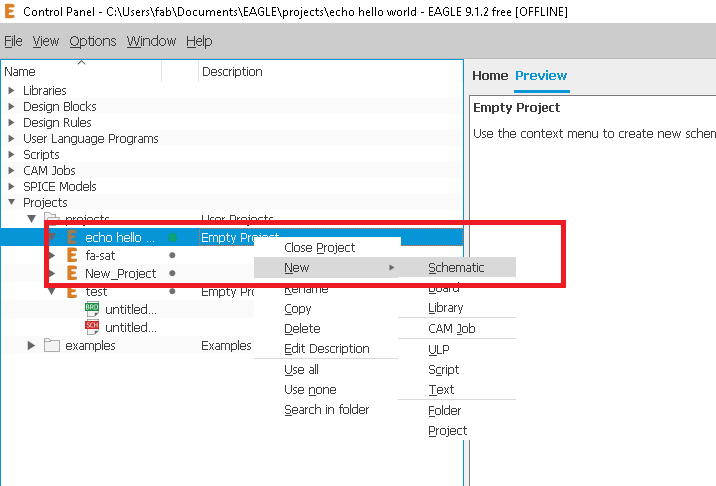Open the File menu

pos(13,41)
